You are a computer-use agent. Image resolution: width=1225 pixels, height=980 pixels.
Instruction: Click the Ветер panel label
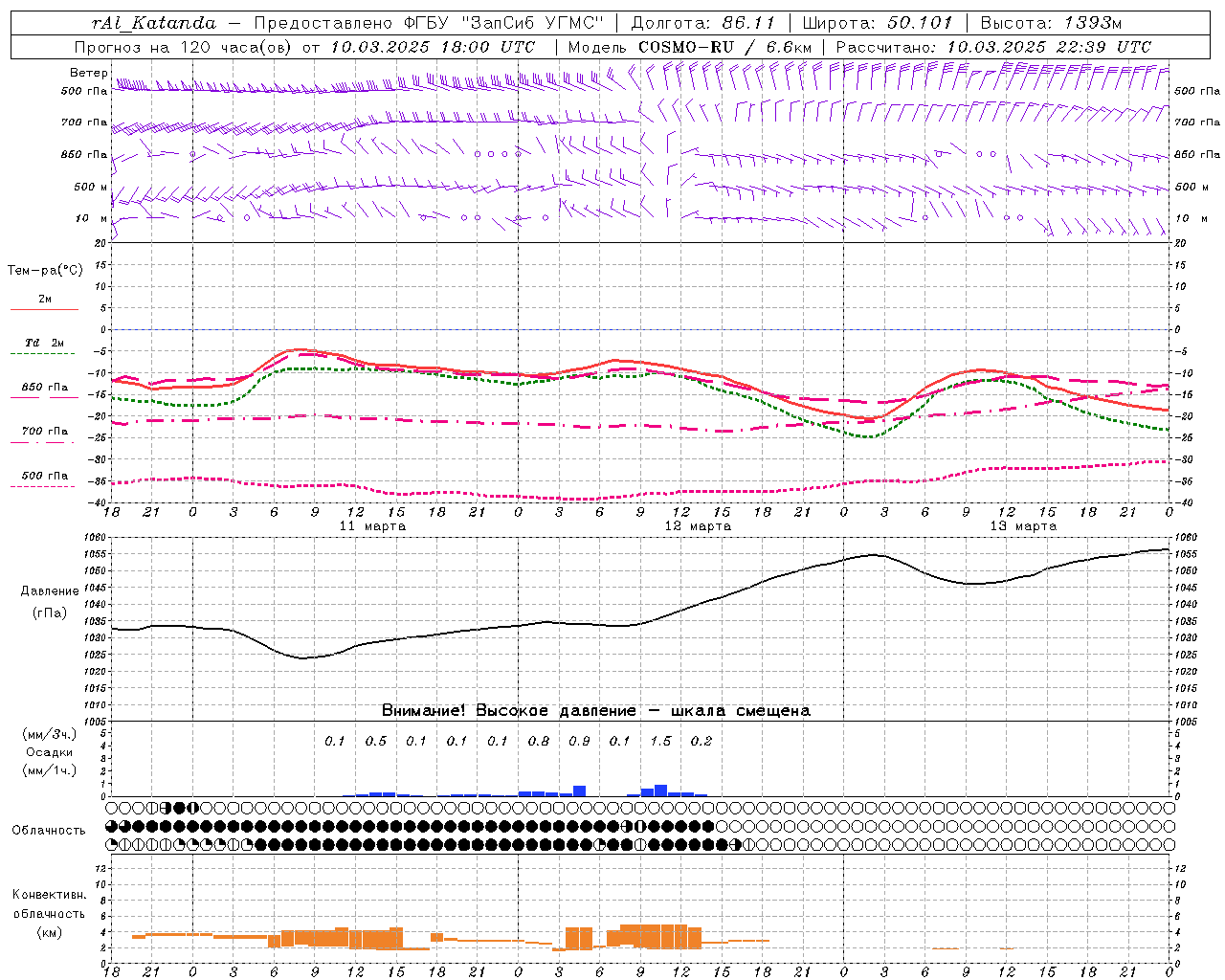tap(88, 73)
